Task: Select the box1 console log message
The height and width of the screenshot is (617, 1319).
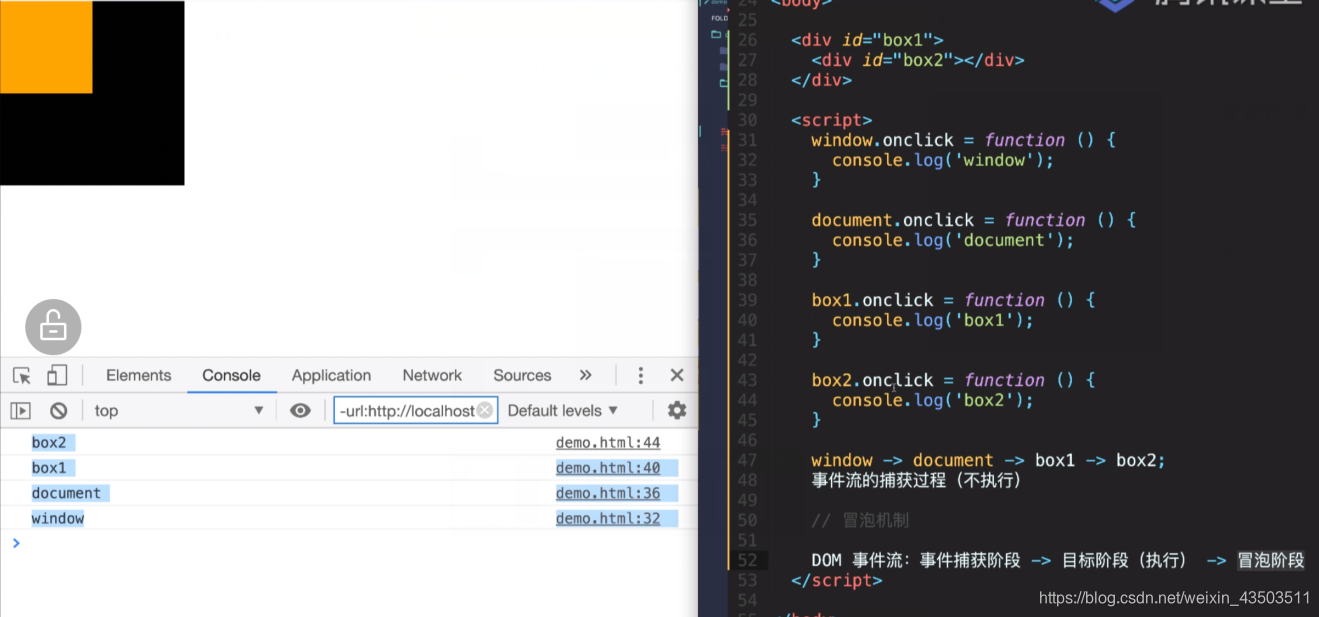Action: [x=49, y=468]
